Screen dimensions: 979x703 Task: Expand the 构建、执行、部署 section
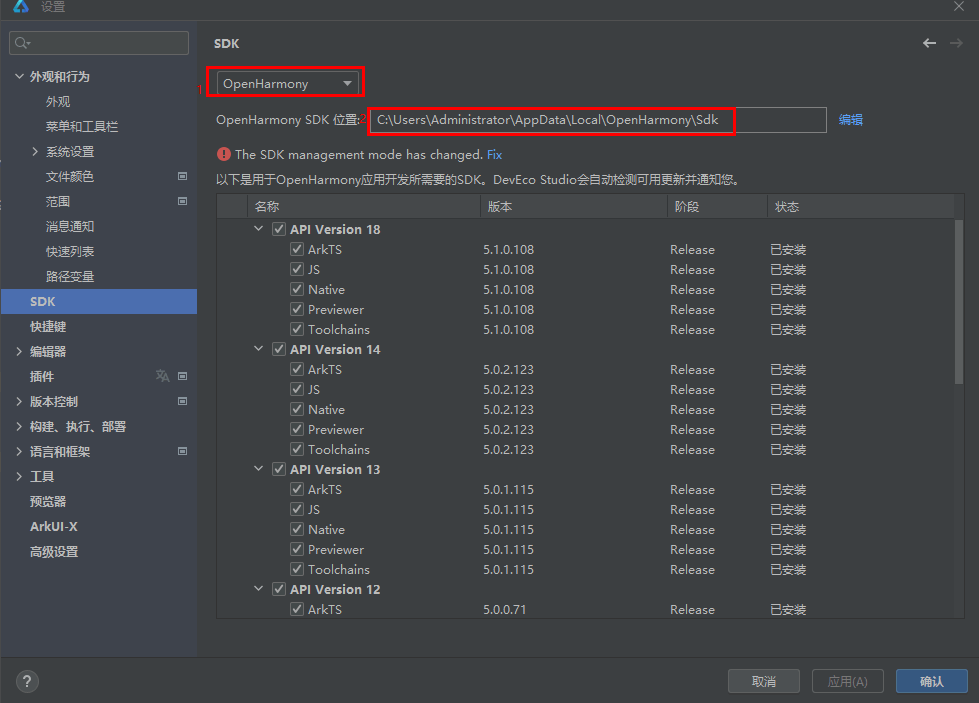[x=19, y=426]
